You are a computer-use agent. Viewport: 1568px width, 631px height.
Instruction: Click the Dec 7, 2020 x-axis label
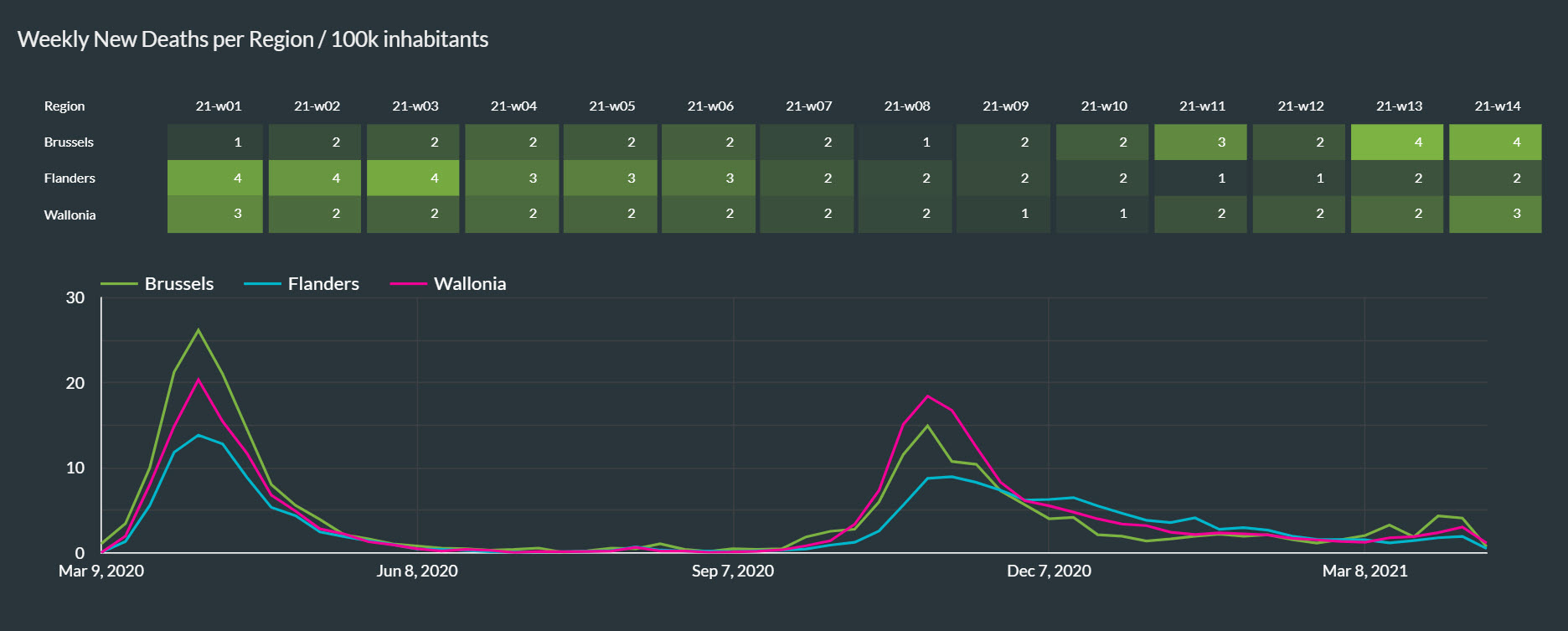[x=1049, y=572]
